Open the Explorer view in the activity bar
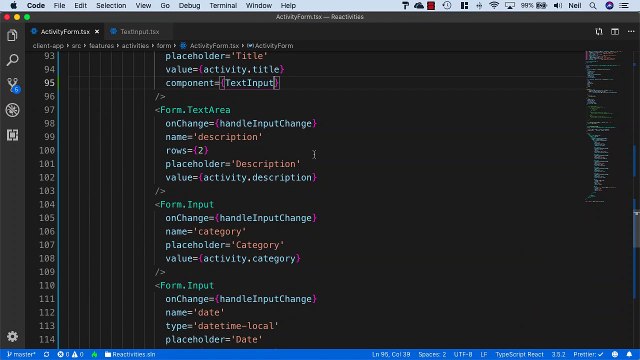This screenshot has width=640, height=360. [12, 36]
